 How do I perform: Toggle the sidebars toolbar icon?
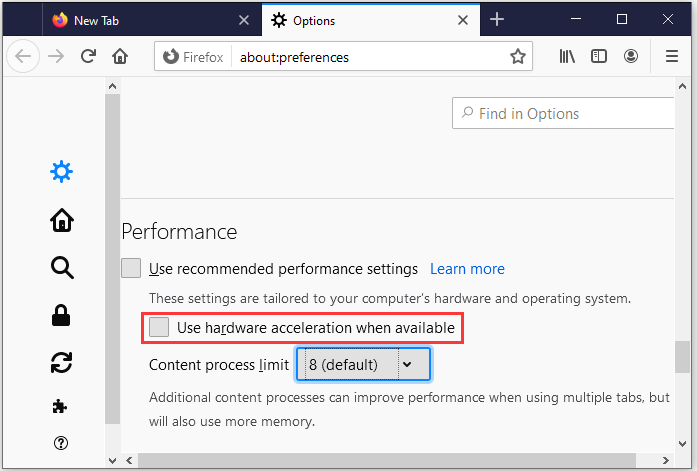click(x=599, y=56)
